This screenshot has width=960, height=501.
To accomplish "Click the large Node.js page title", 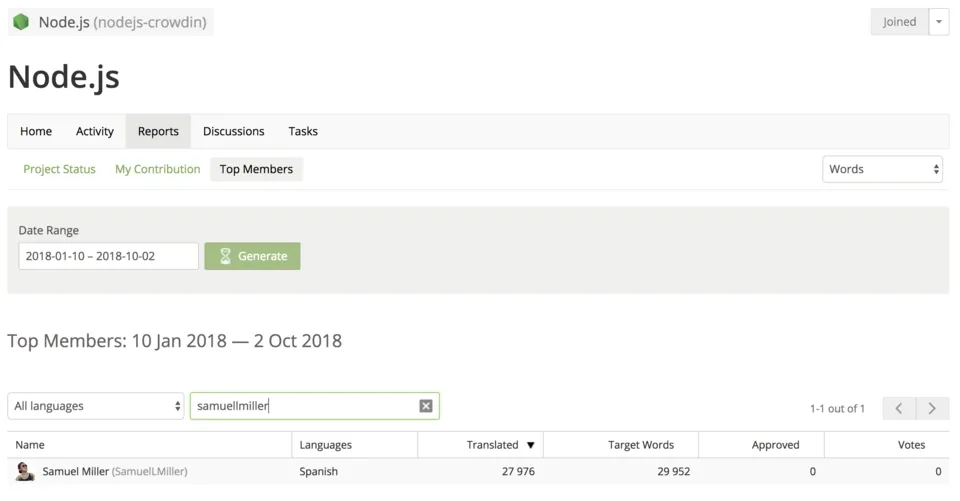I will point(64,77).
